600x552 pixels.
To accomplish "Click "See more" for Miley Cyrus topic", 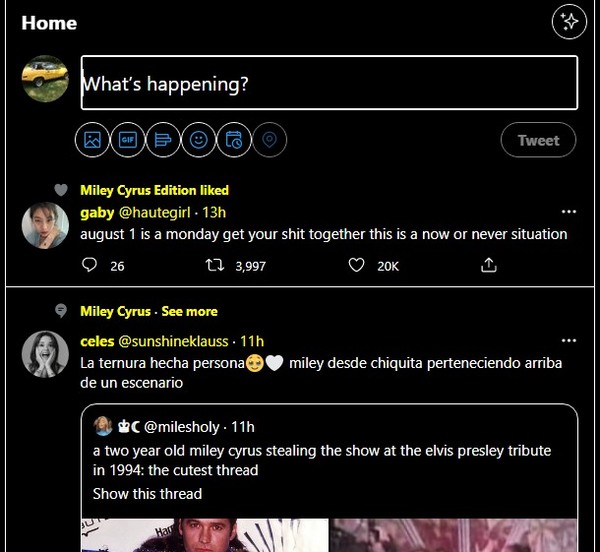I will 189,311.
